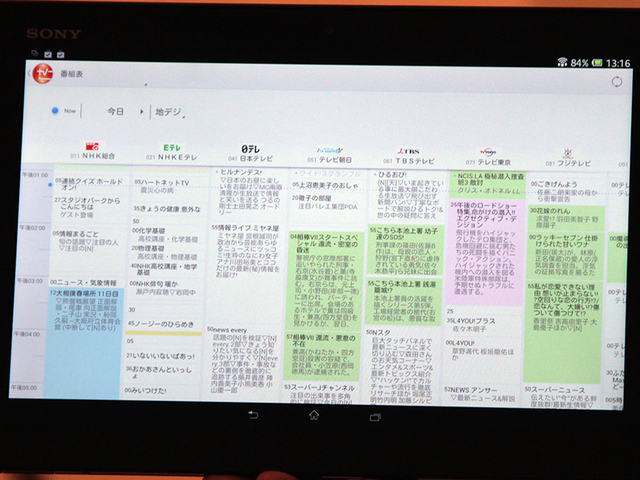
Task: Open ひるおび! program
Action: pos(409,196)
